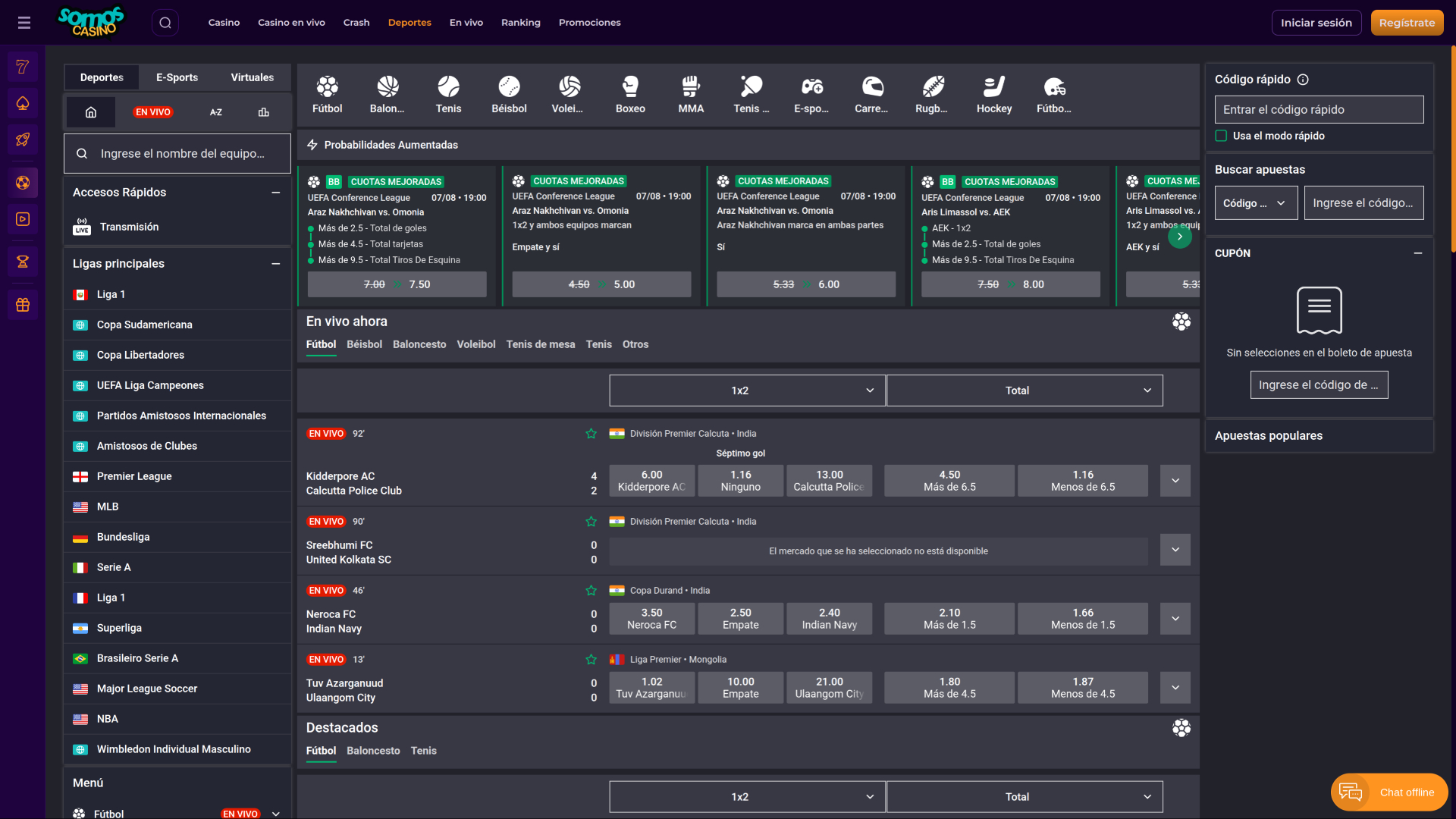Click the home icon in sports sidebar
This screenshot has width=1456, height=819.
coord(91,112)
